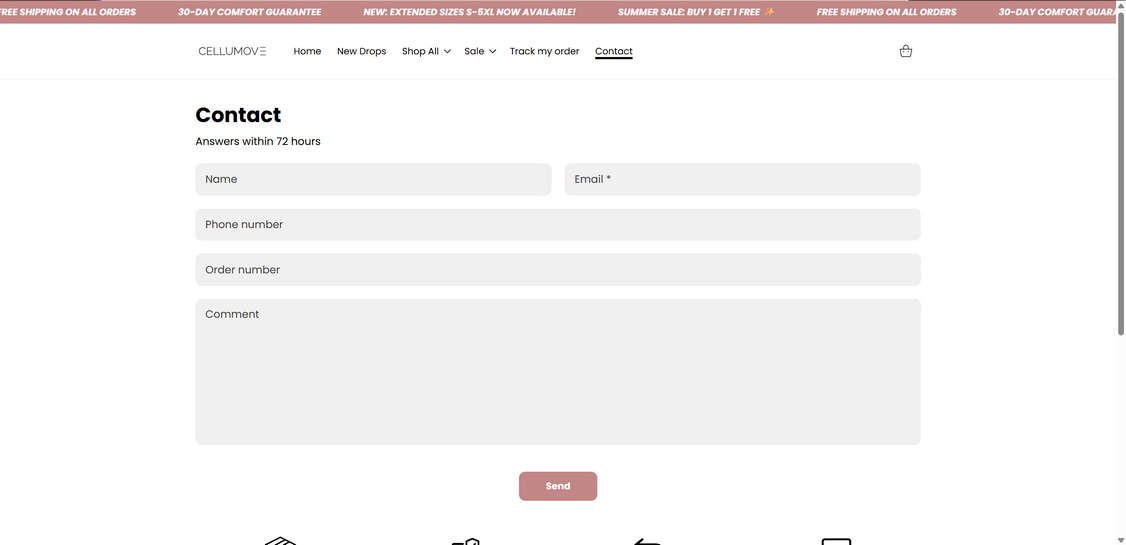The image size is (1126, 545).
Task: Expand the Sale dropdown menu
Action: click(x=480, y=51)
